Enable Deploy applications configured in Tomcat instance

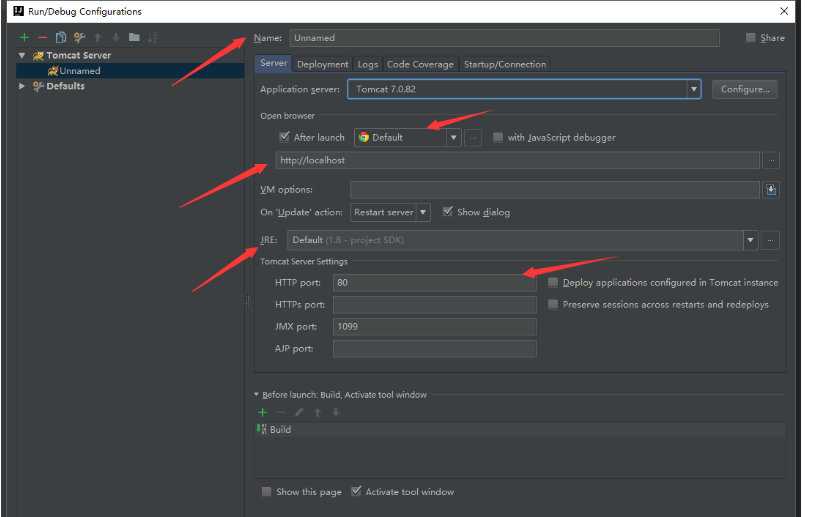[x=553, y=283]
